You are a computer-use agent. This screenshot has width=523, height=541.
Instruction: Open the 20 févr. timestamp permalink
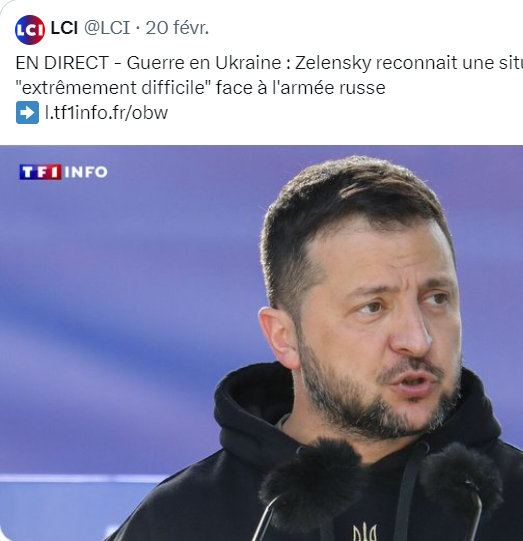177,27
